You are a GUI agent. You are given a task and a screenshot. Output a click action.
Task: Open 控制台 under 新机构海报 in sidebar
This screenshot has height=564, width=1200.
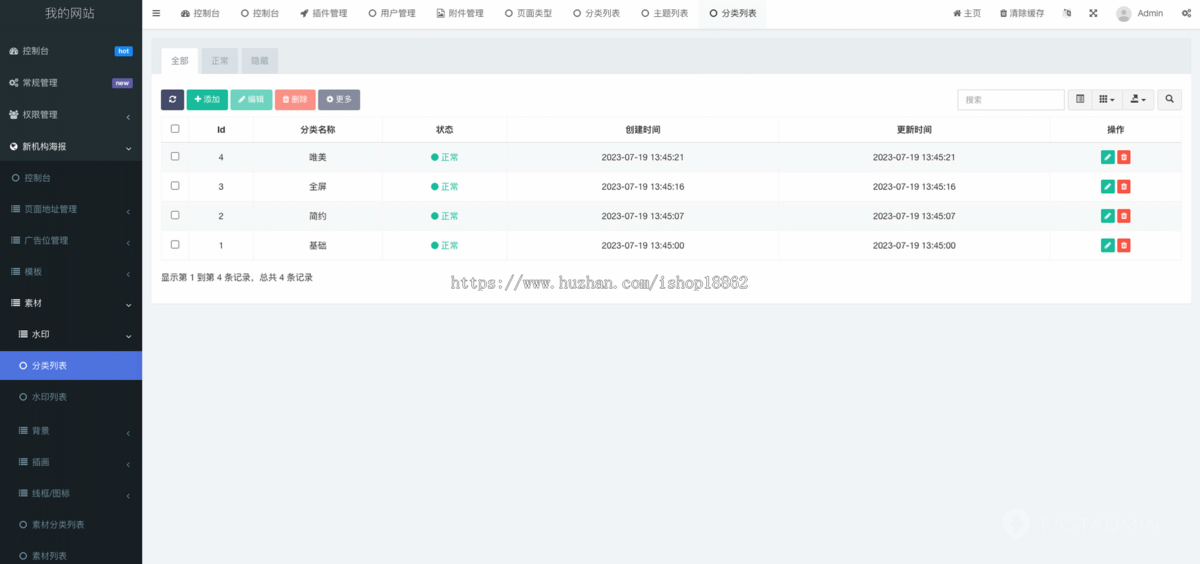pos(71,177)
